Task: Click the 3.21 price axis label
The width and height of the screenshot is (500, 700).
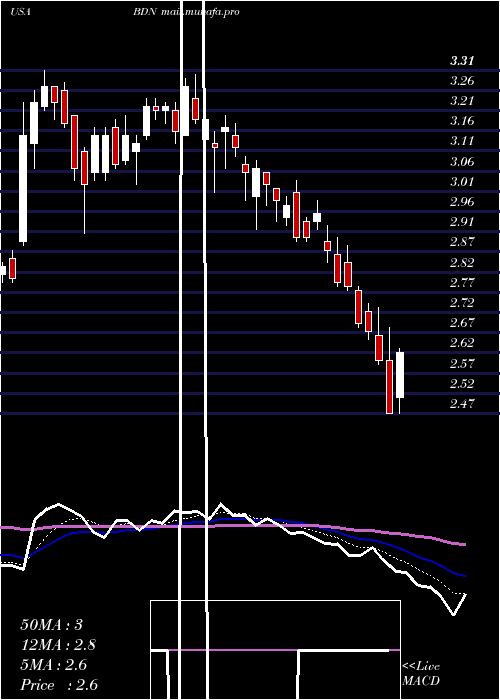Action: tap(462, 101)
